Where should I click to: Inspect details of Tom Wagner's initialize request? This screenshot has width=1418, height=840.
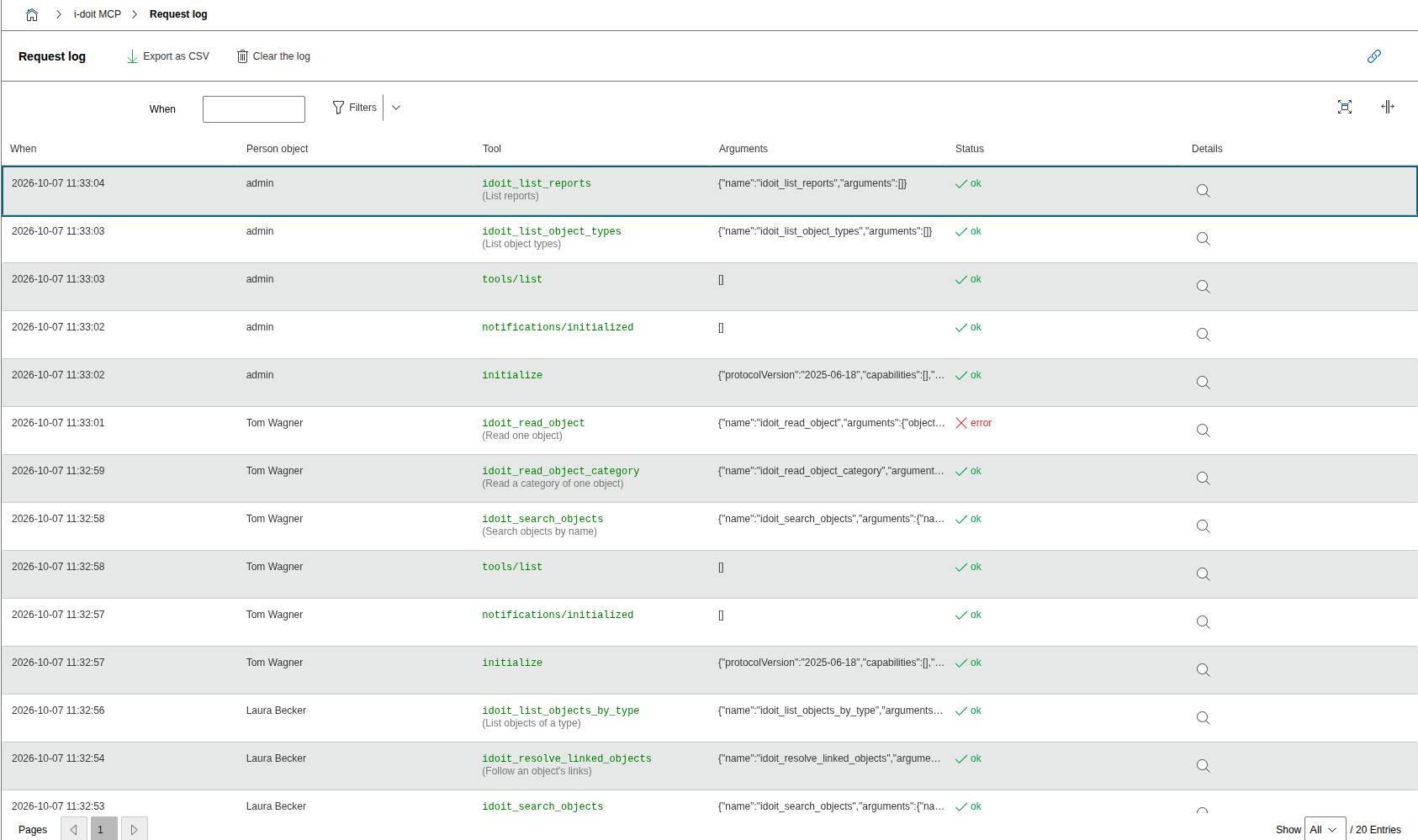pos(1204,670)
